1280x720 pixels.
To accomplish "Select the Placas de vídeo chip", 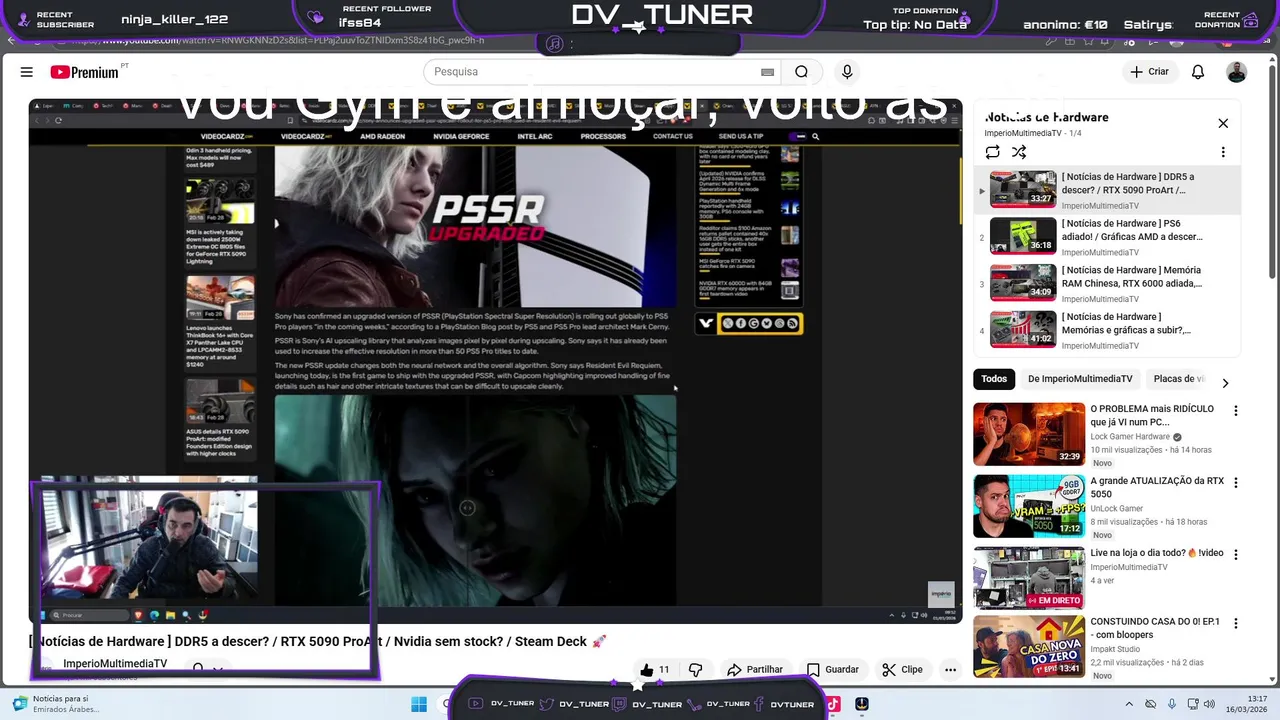I will 1178,379.
